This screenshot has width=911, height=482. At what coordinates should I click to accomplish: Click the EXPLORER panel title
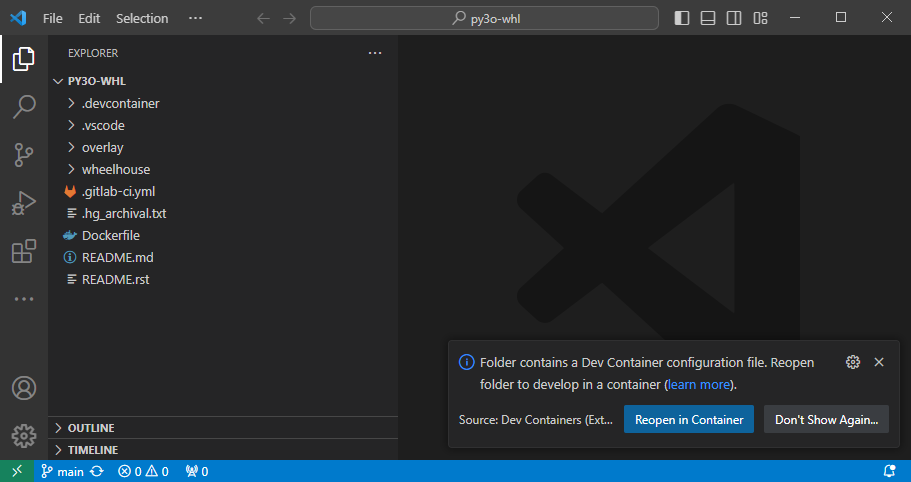[93, 53]
